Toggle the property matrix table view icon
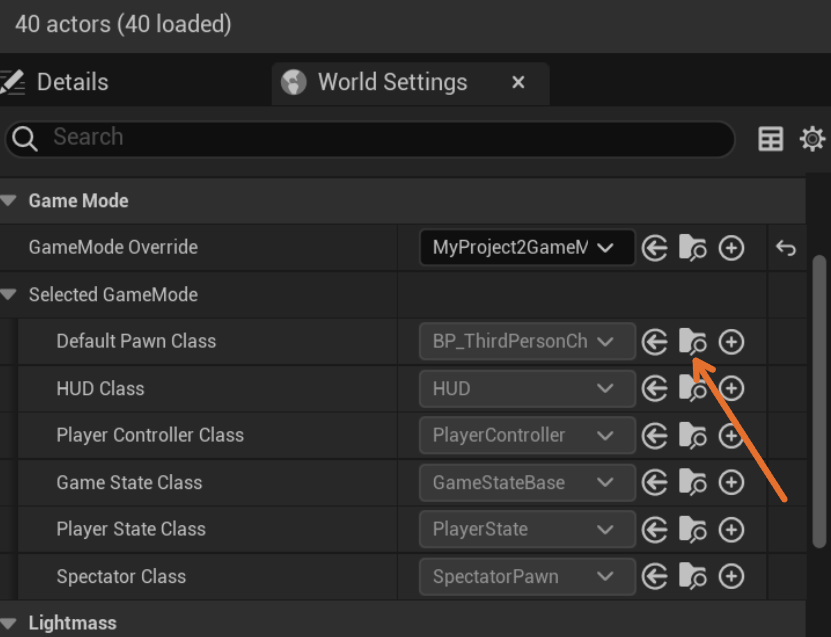This screenshot has height=637, width=831. (771, 140)
